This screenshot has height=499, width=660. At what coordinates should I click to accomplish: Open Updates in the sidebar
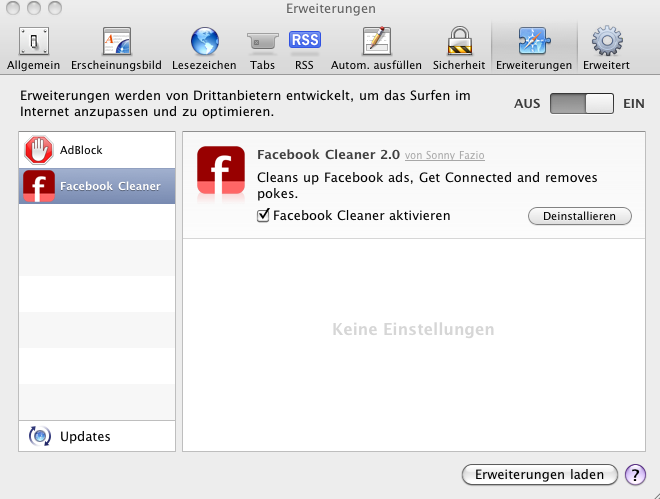(x=97, y=436)
